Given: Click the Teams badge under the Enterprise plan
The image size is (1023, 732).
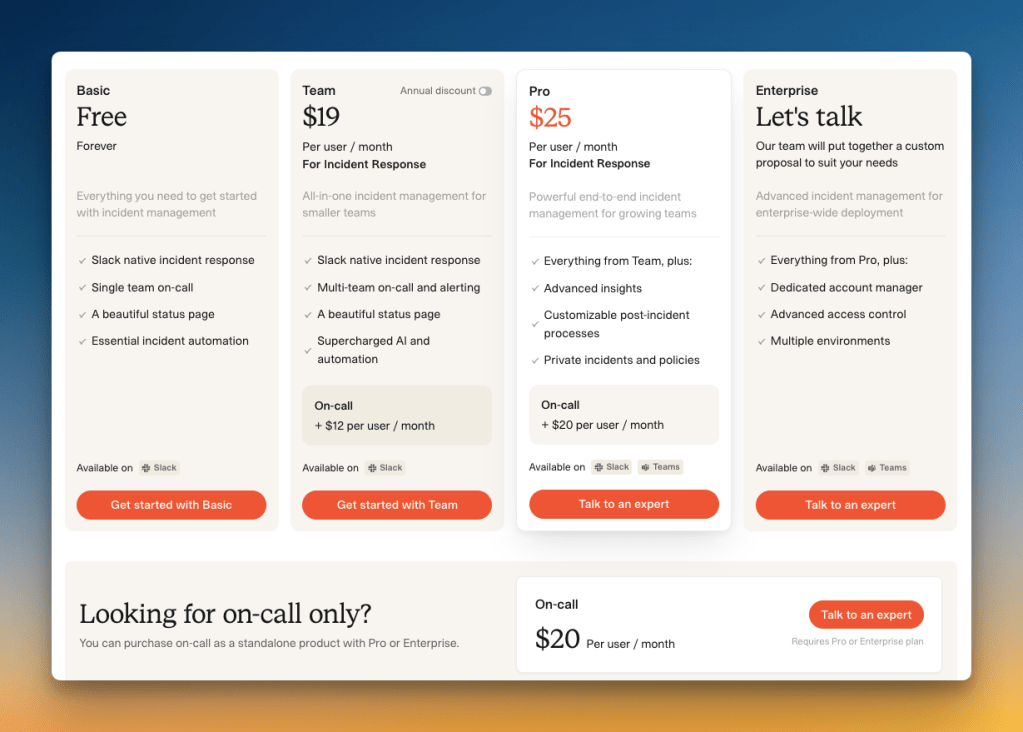Looking at the screenshot, I should 887,467.
